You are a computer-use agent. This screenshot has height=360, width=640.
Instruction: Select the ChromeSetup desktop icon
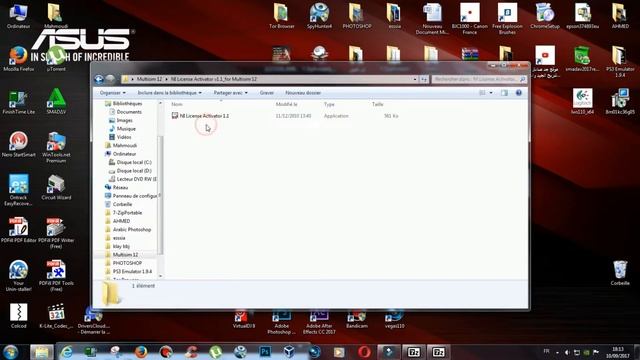[x=545, y=16]
